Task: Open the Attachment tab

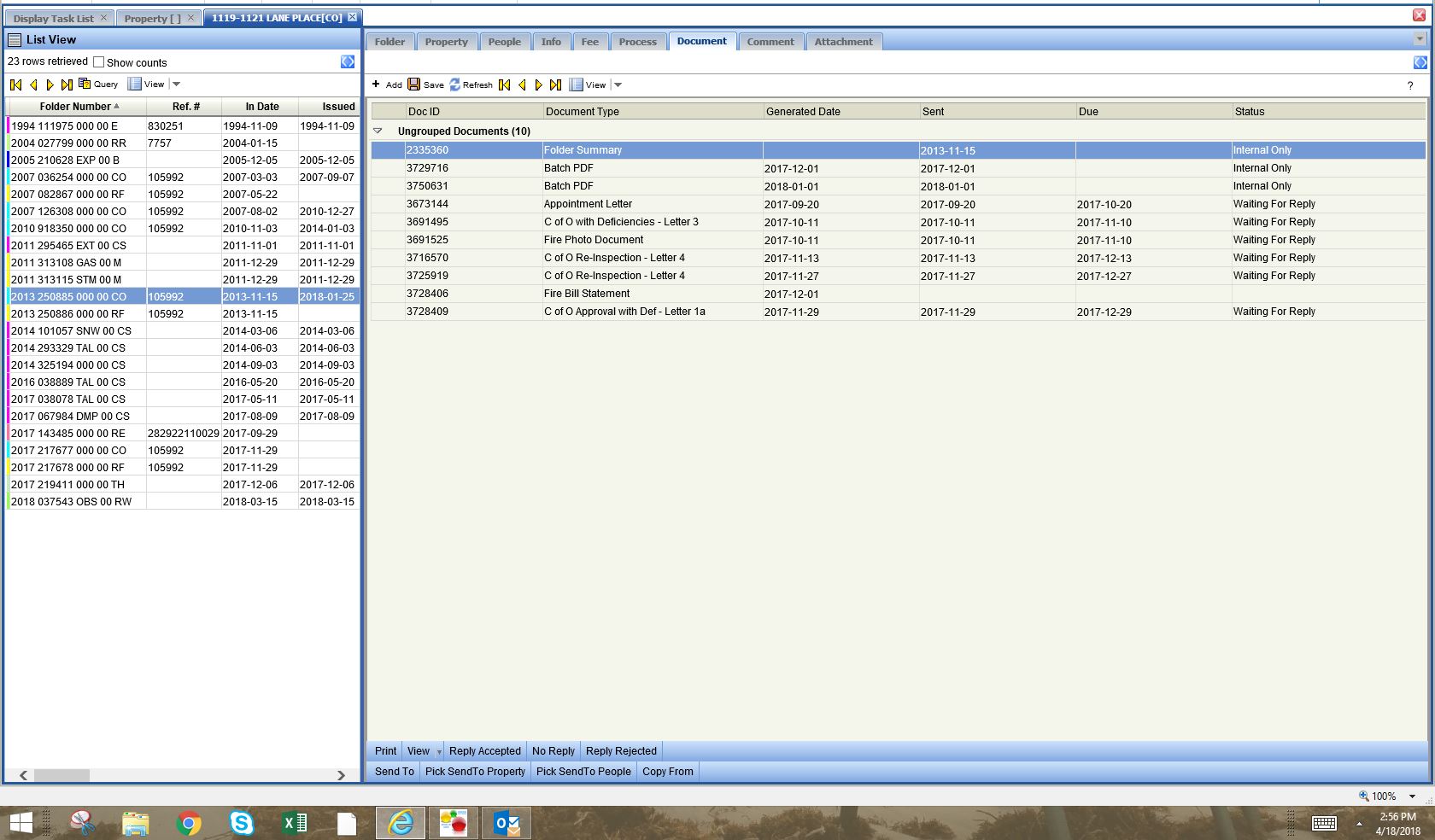Action: click(x=843, y=42)
